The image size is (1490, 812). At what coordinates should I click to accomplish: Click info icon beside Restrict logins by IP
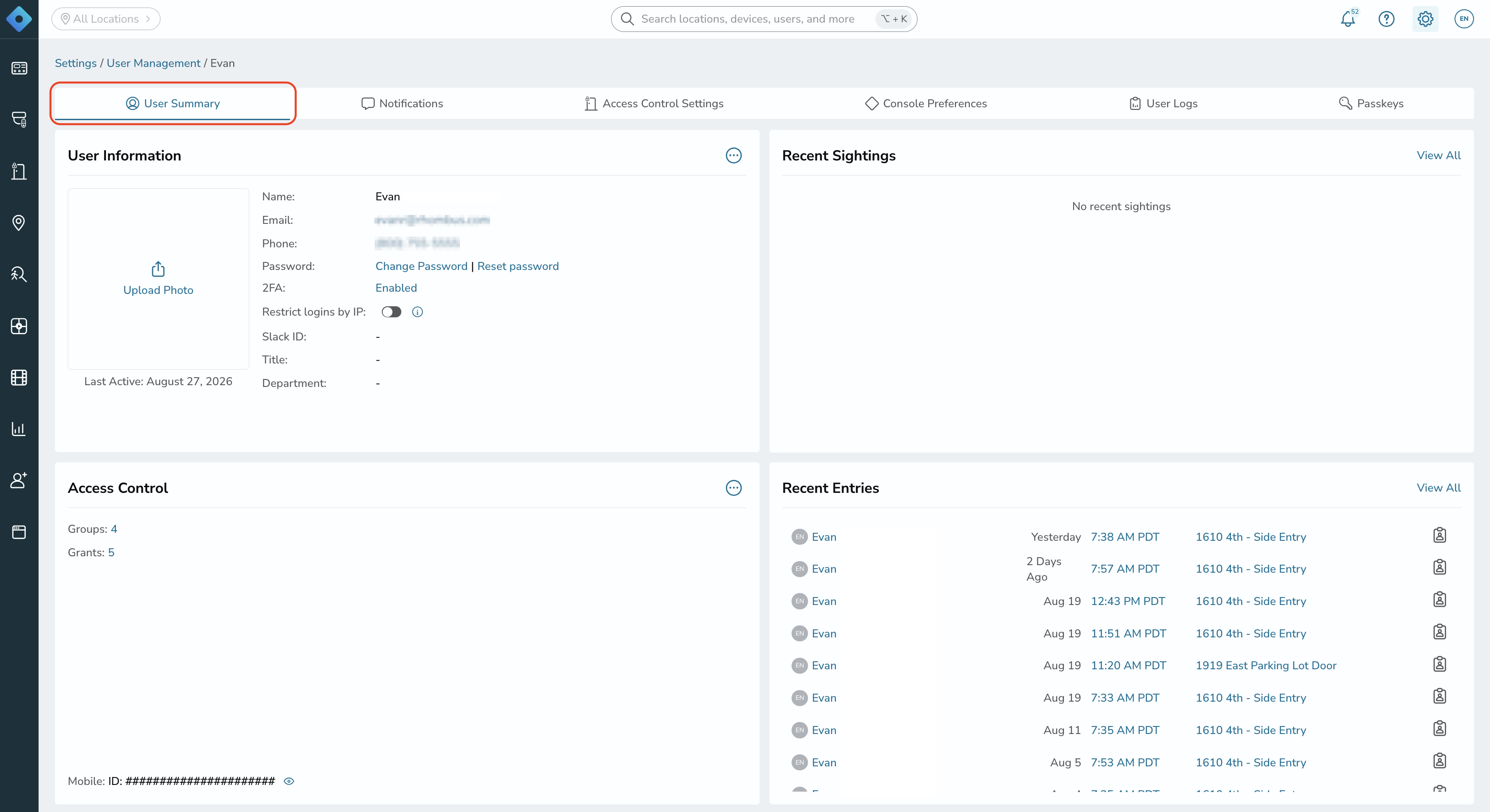click(417, 312)
